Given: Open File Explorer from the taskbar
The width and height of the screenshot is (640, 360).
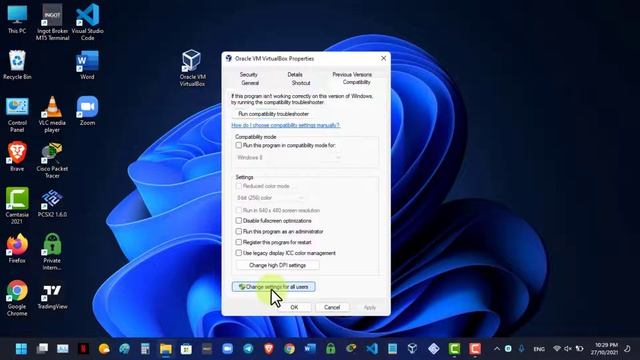Looking at the screenshot, I should [x=166, y=349].
